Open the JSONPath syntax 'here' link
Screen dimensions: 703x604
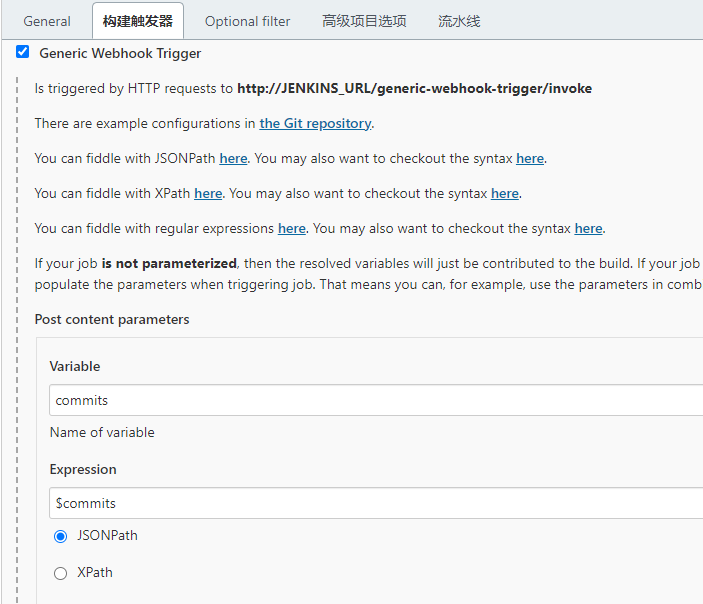530,159
